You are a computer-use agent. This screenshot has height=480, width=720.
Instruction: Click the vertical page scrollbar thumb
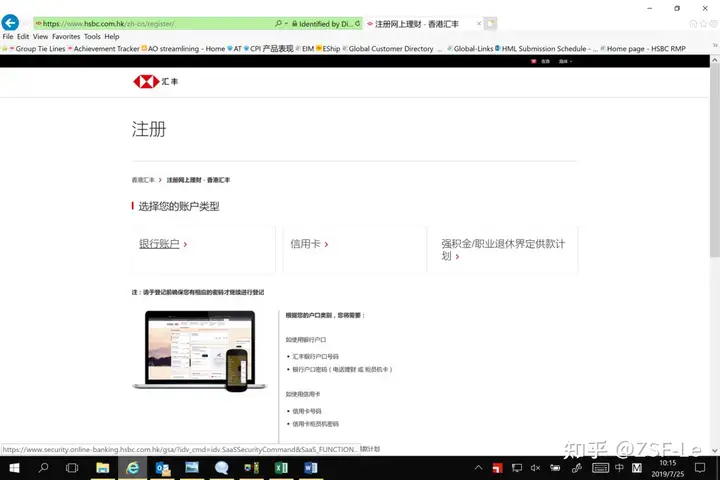click(714, 161)
